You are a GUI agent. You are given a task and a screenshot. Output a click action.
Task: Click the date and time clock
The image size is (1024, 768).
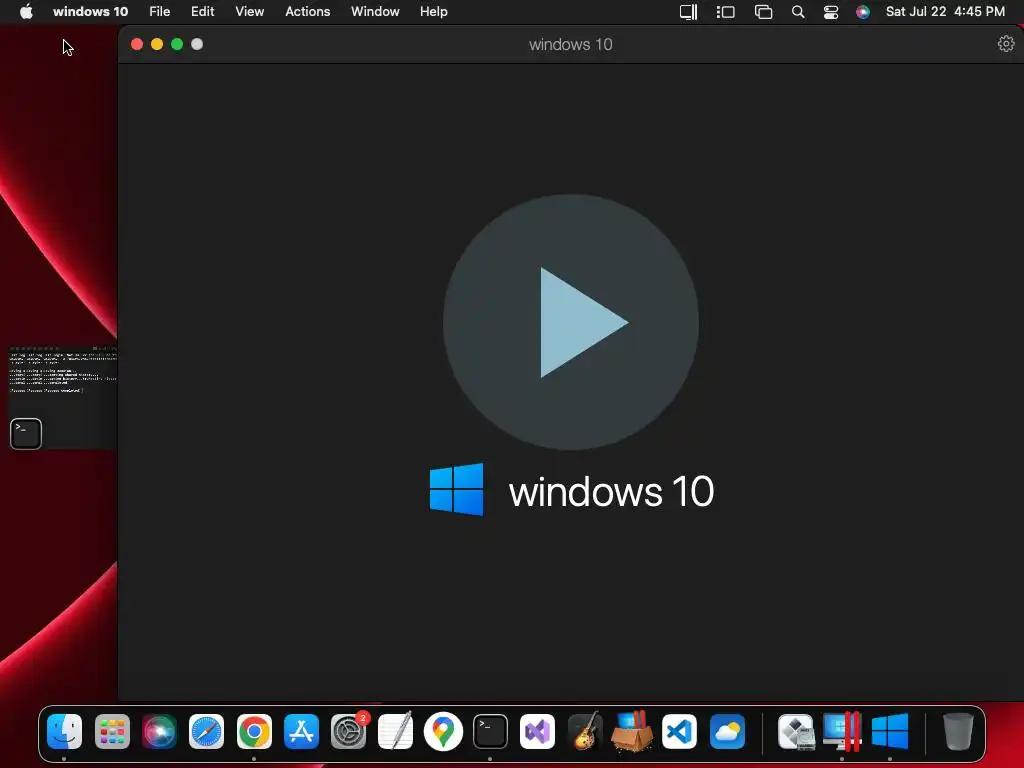(945, 12)
